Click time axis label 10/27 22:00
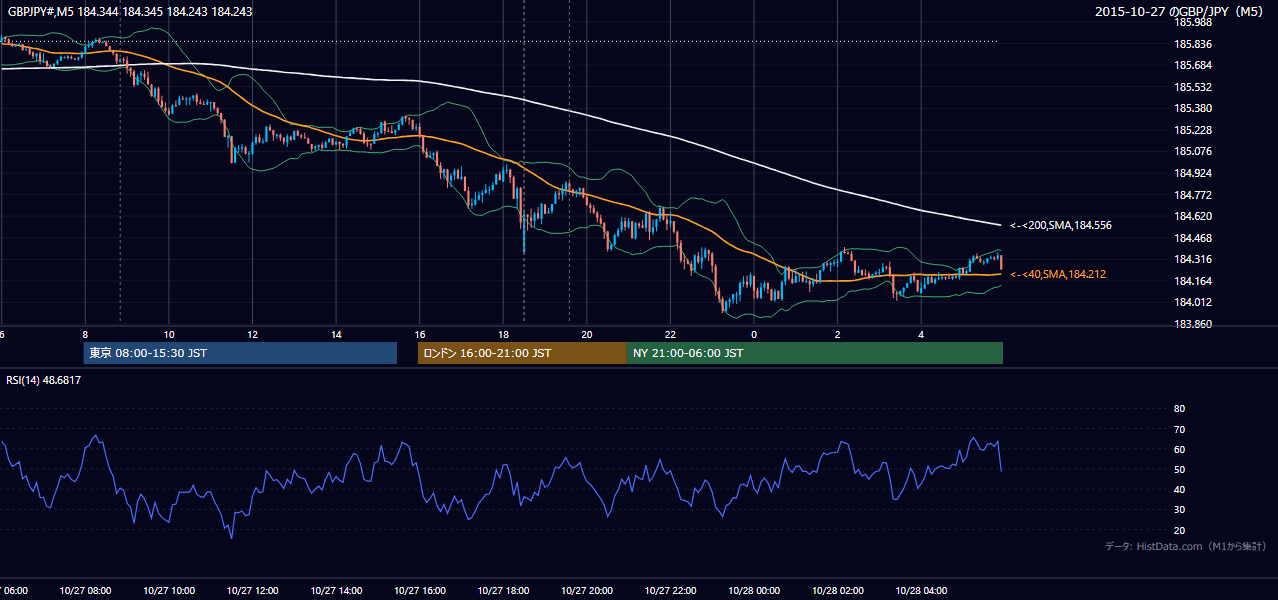The image size is (1278, 600). point(670,590)
